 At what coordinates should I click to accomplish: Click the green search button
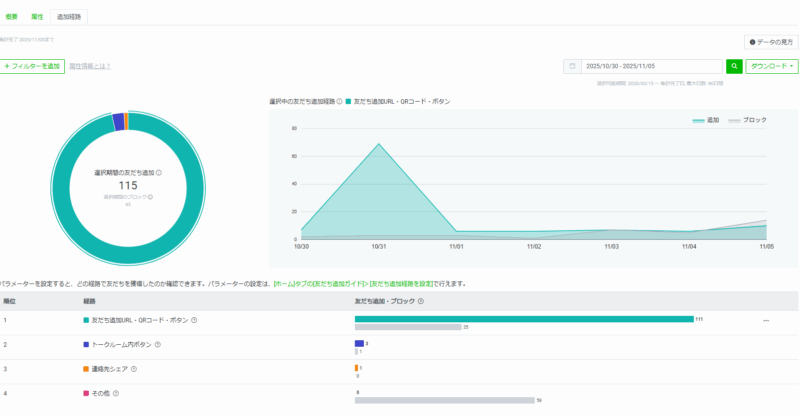coord(734,66)
